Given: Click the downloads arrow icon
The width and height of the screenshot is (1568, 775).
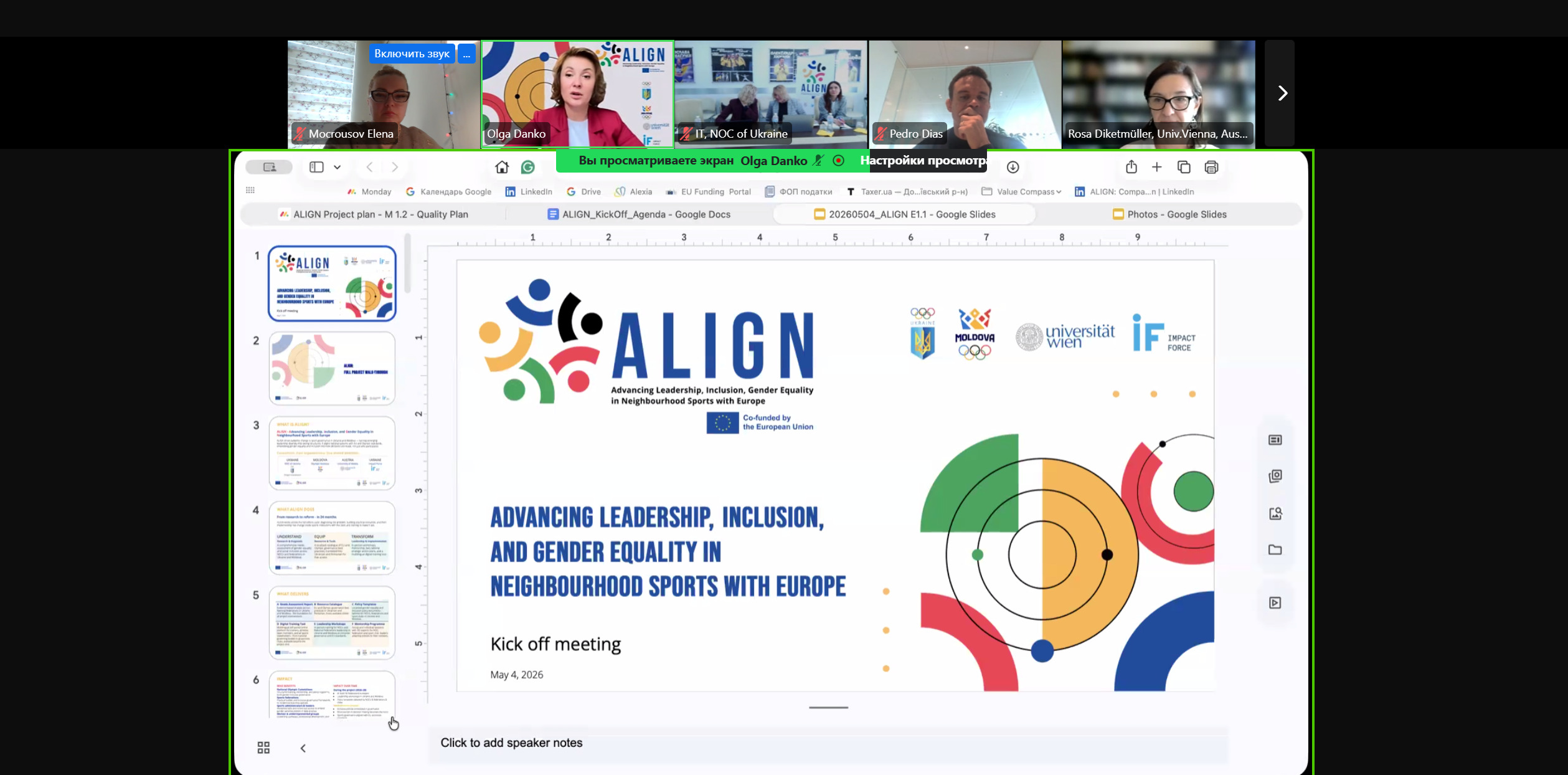Looking at the screenshot, I should pyautogui.click(x=1013, y=167).
